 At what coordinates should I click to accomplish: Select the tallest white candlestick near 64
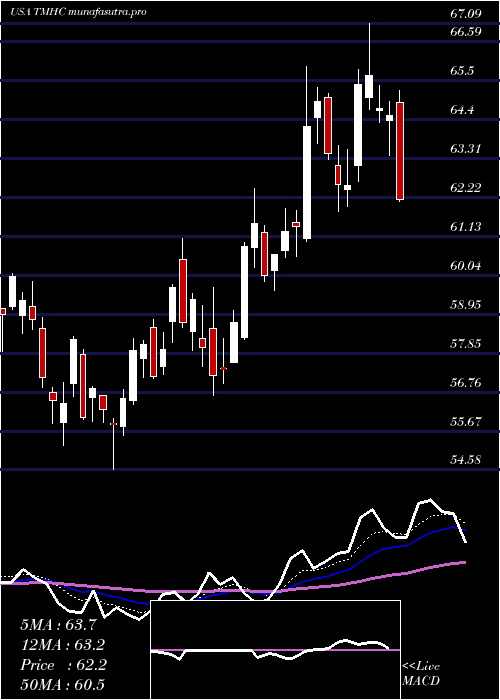307,183
